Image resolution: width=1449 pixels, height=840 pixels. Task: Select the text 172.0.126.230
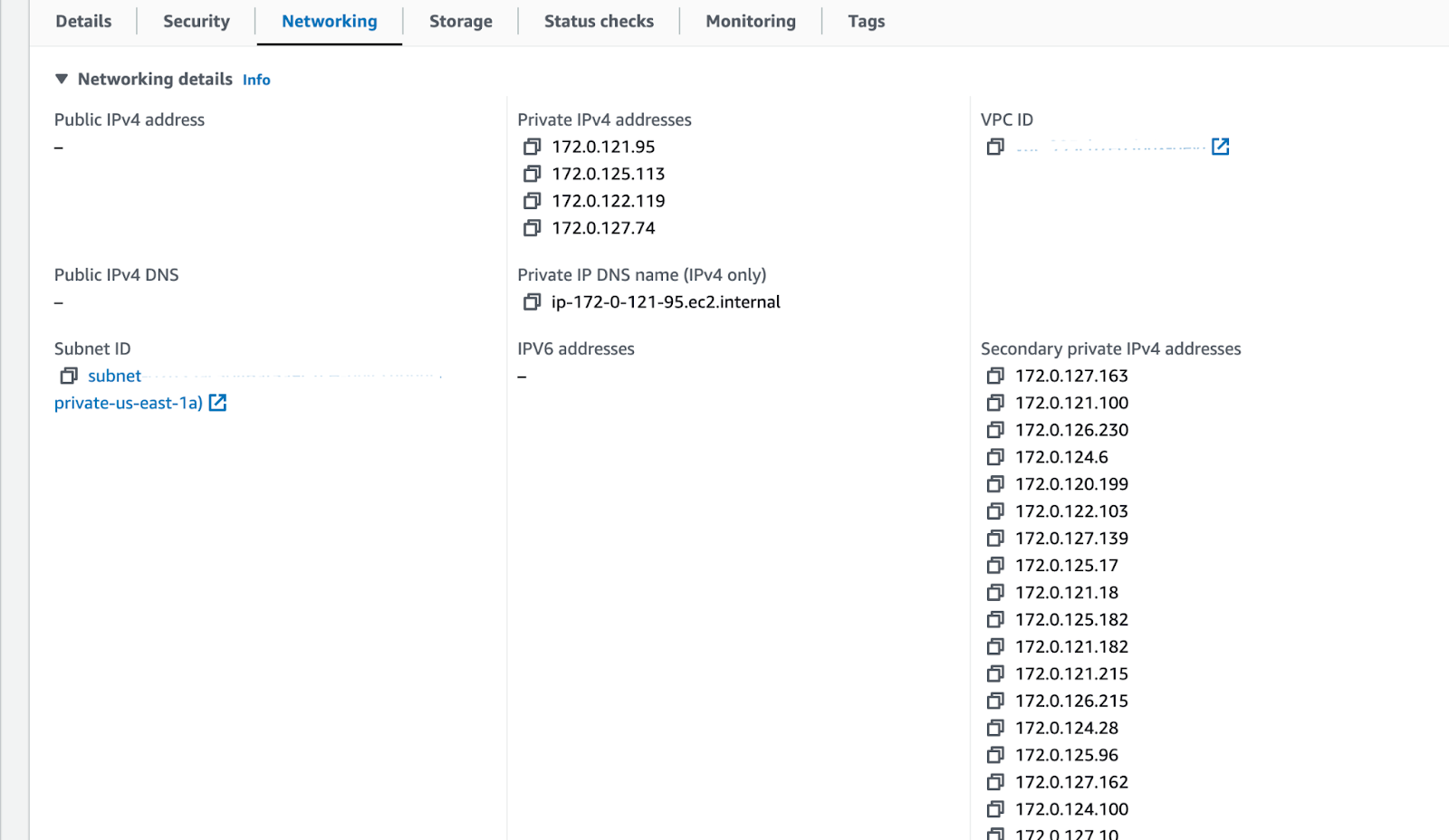(x=1071, y=430)
